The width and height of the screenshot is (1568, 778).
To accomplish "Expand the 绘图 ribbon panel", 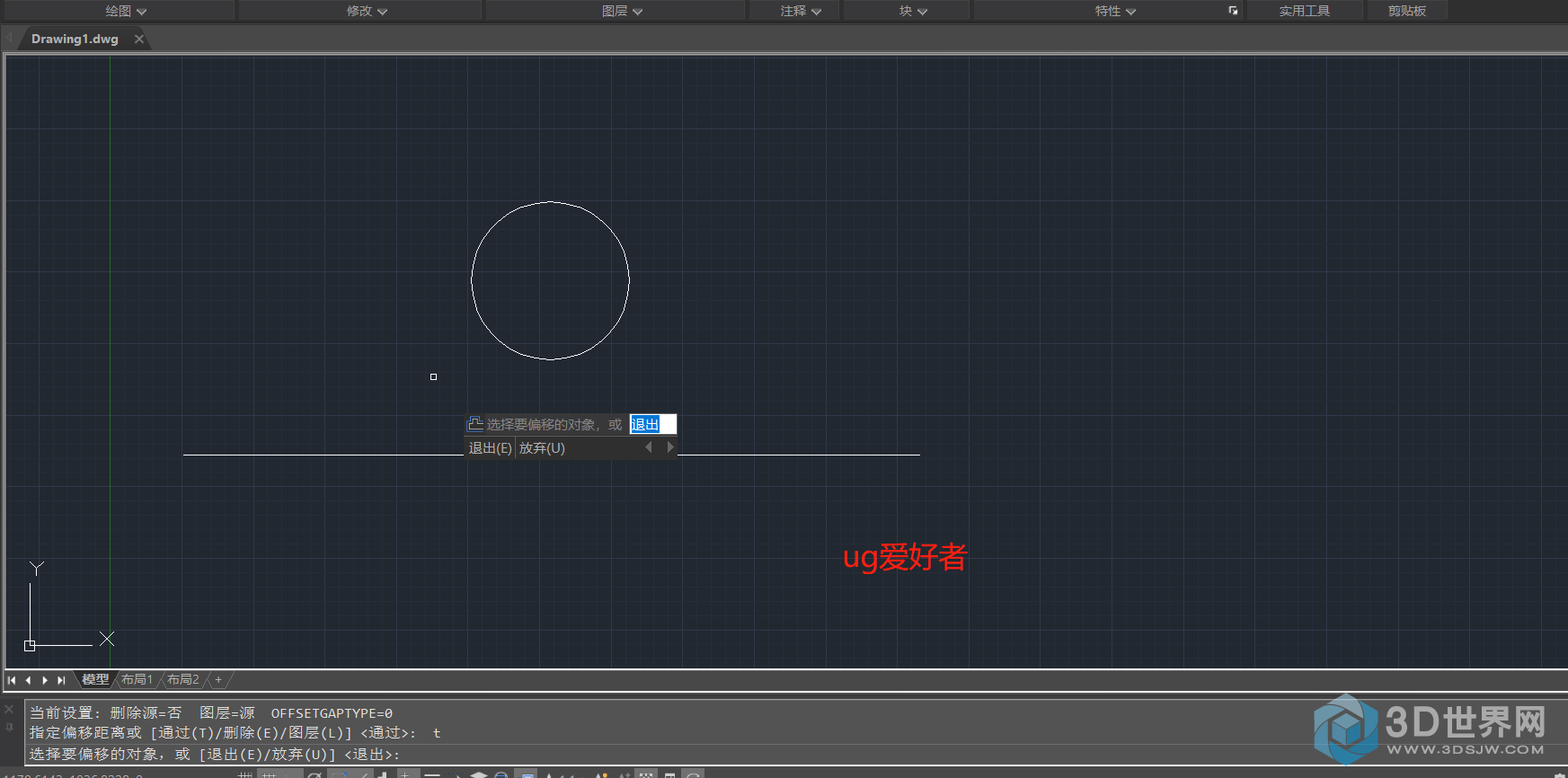I will pos(126,11).
